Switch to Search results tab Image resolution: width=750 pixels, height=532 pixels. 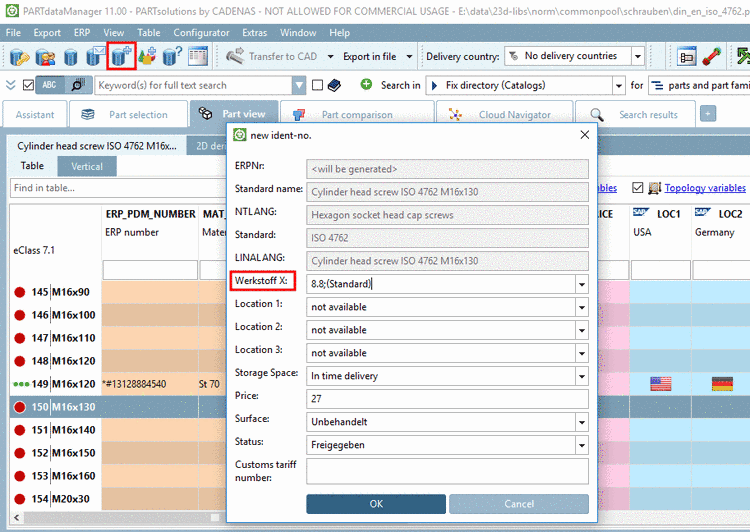[x=635, y=114]
